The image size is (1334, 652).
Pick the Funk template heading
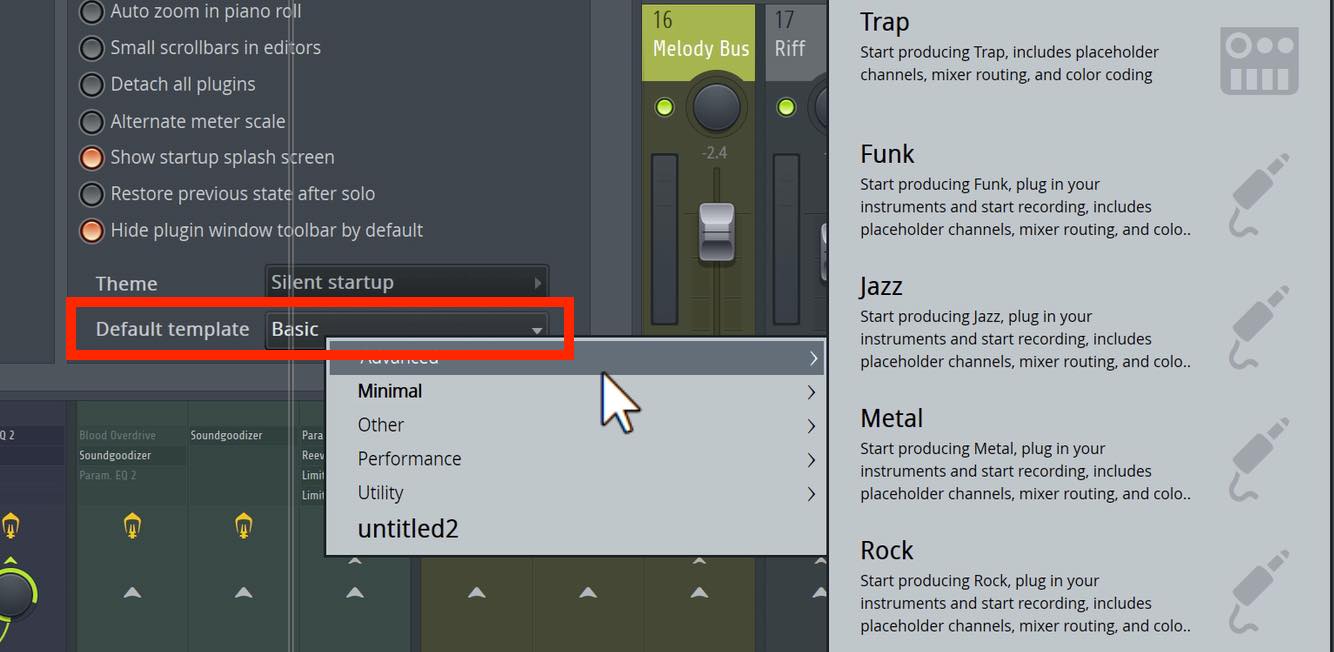[x=888, y=154]
